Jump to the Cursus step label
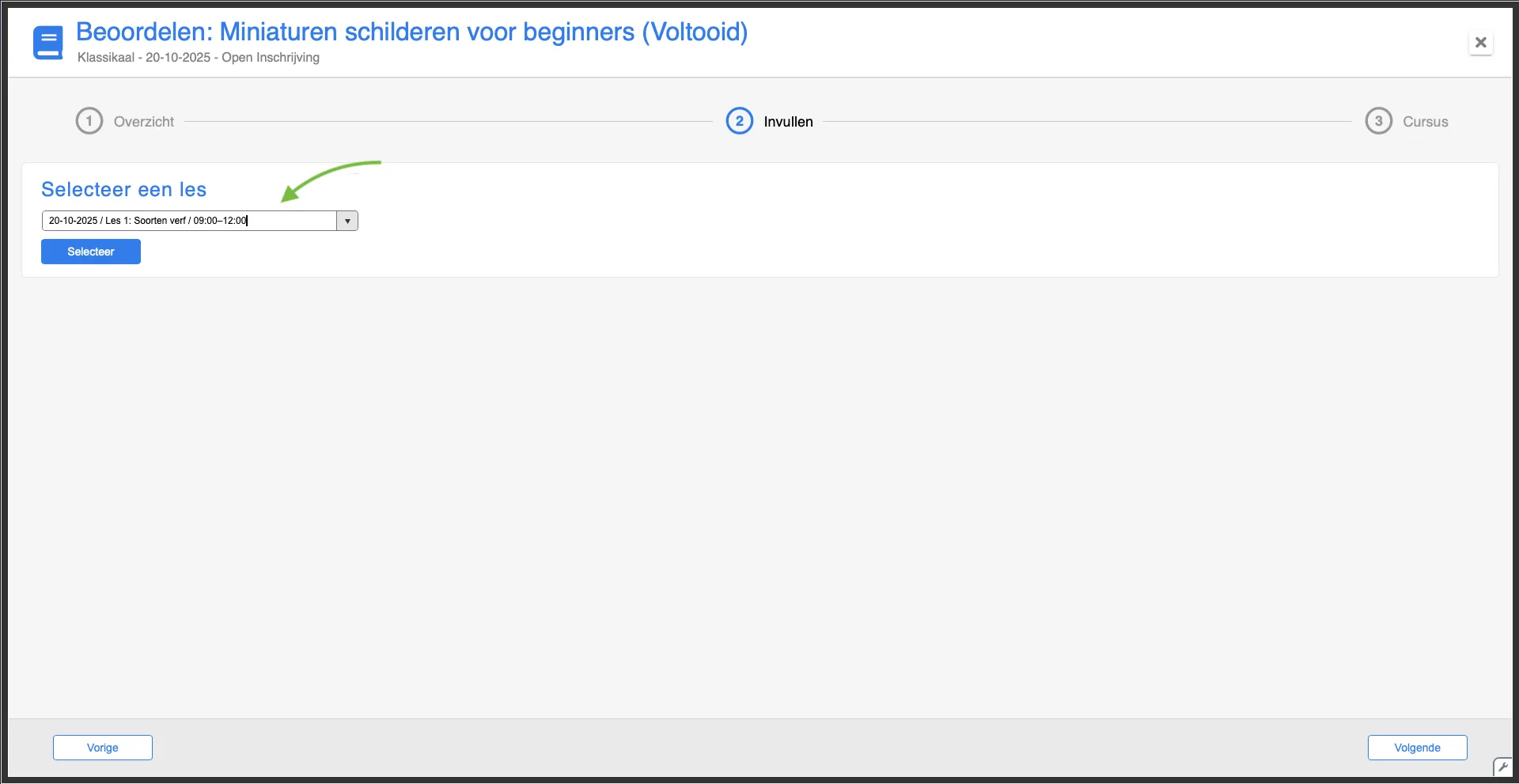This screenshot has height=784, width=1519. click(x=1426, y=122)
